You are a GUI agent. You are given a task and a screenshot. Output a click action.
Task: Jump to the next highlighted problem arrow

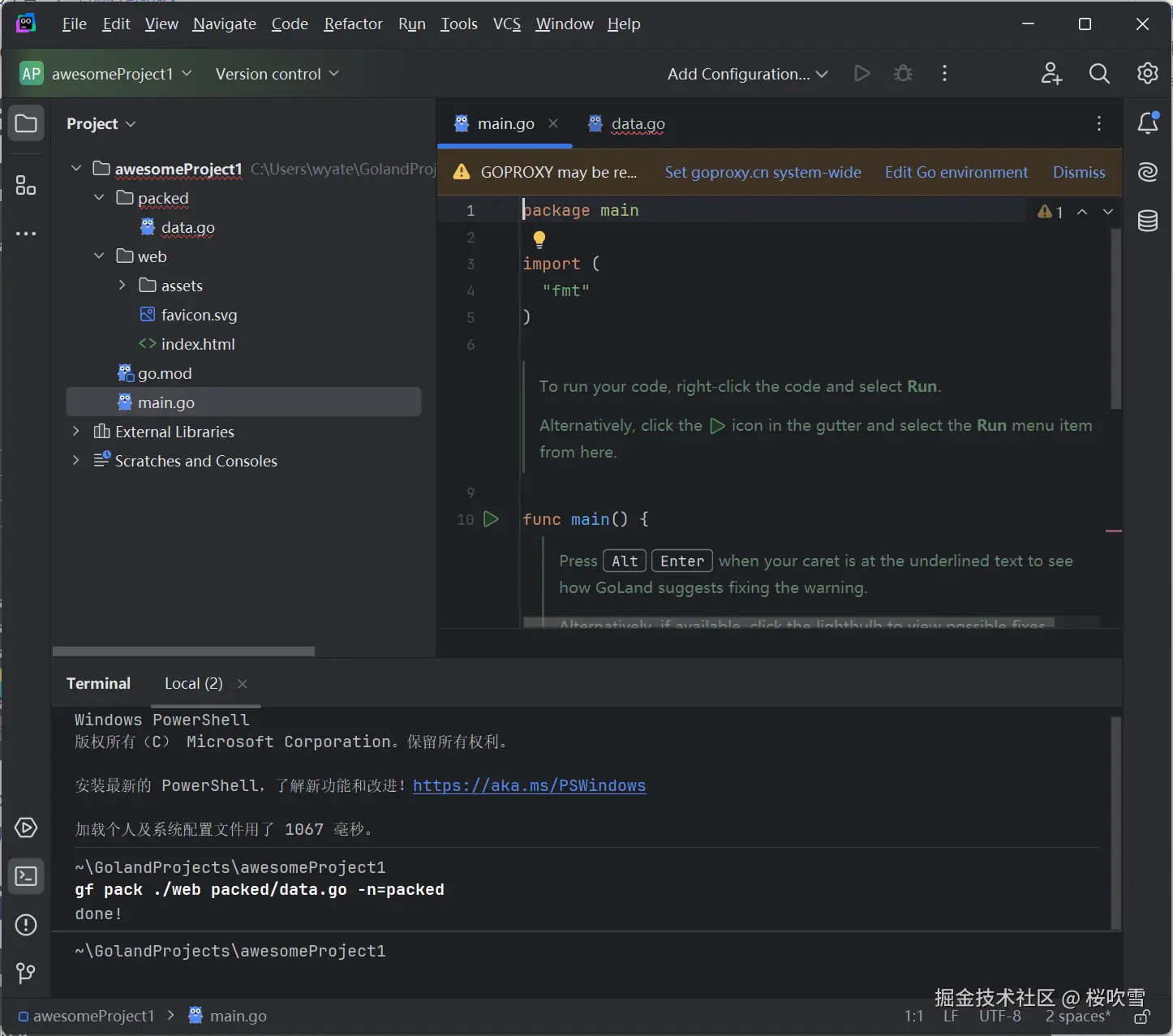click(x=1108, y=212)
